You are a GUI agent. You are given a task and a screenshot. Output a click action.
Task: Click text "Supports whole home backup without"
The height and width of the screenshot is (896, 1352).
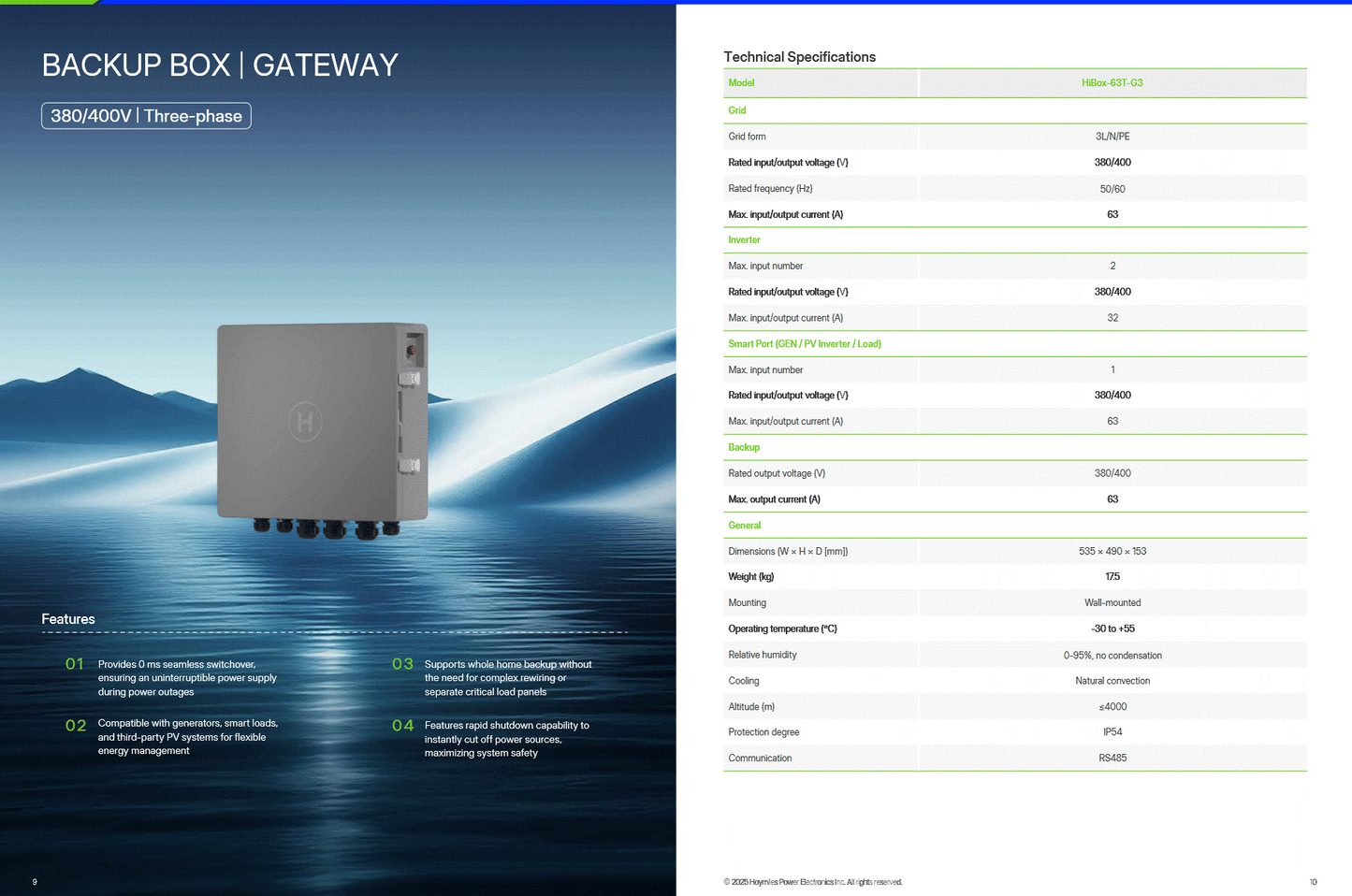point(508,664)
